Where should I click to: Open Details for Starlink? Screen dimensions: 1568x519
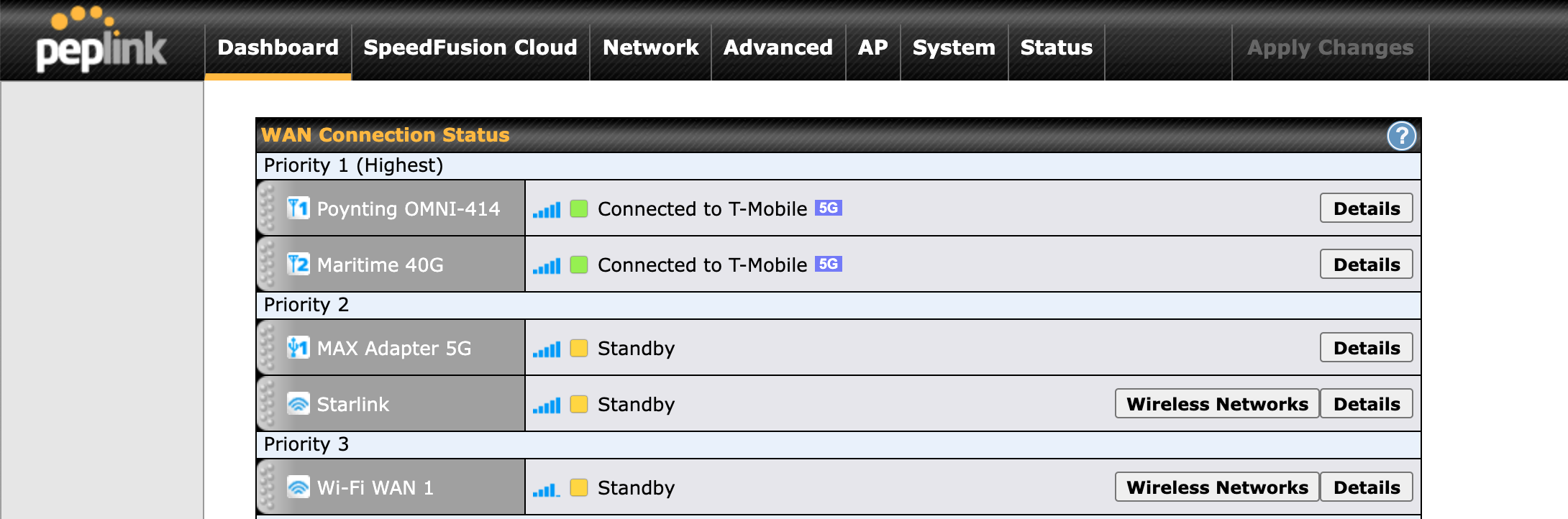(1367, 404)
